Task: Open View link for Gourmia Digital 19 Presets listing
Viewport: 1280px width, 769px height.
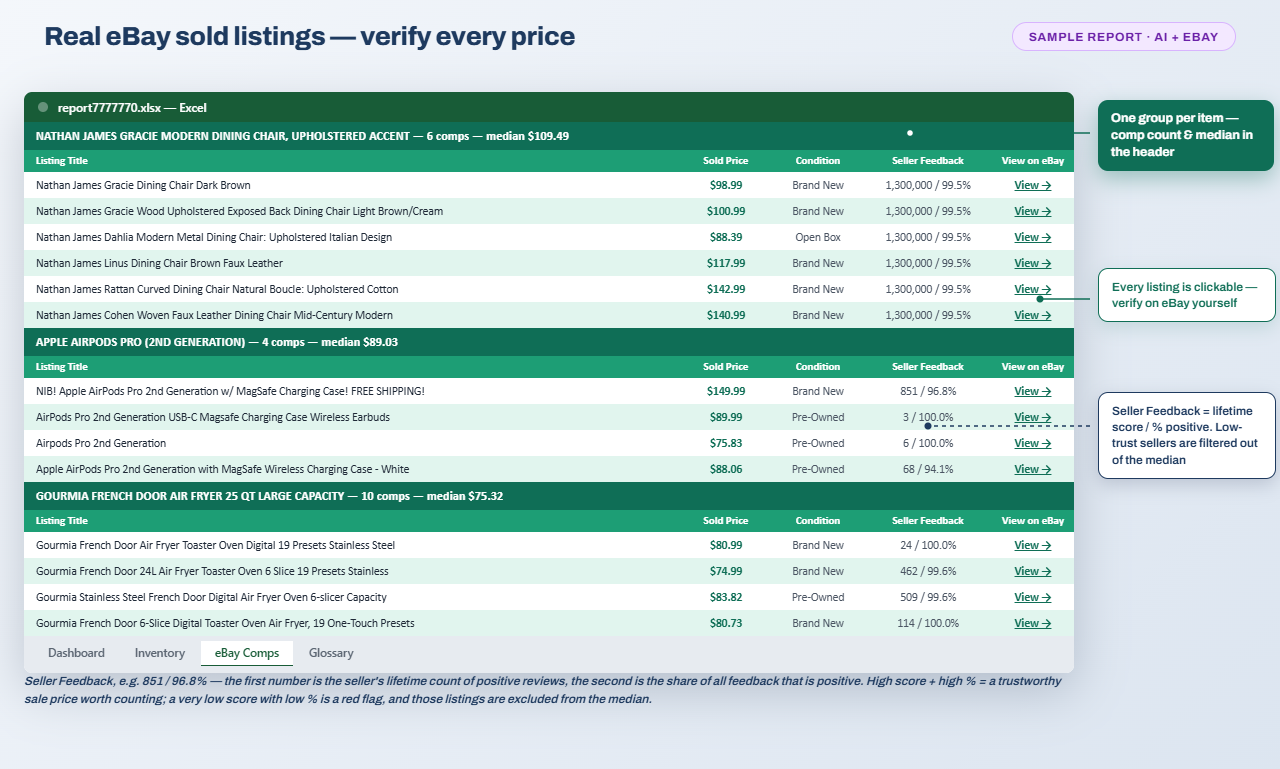Action: [x=1033, y=545]
